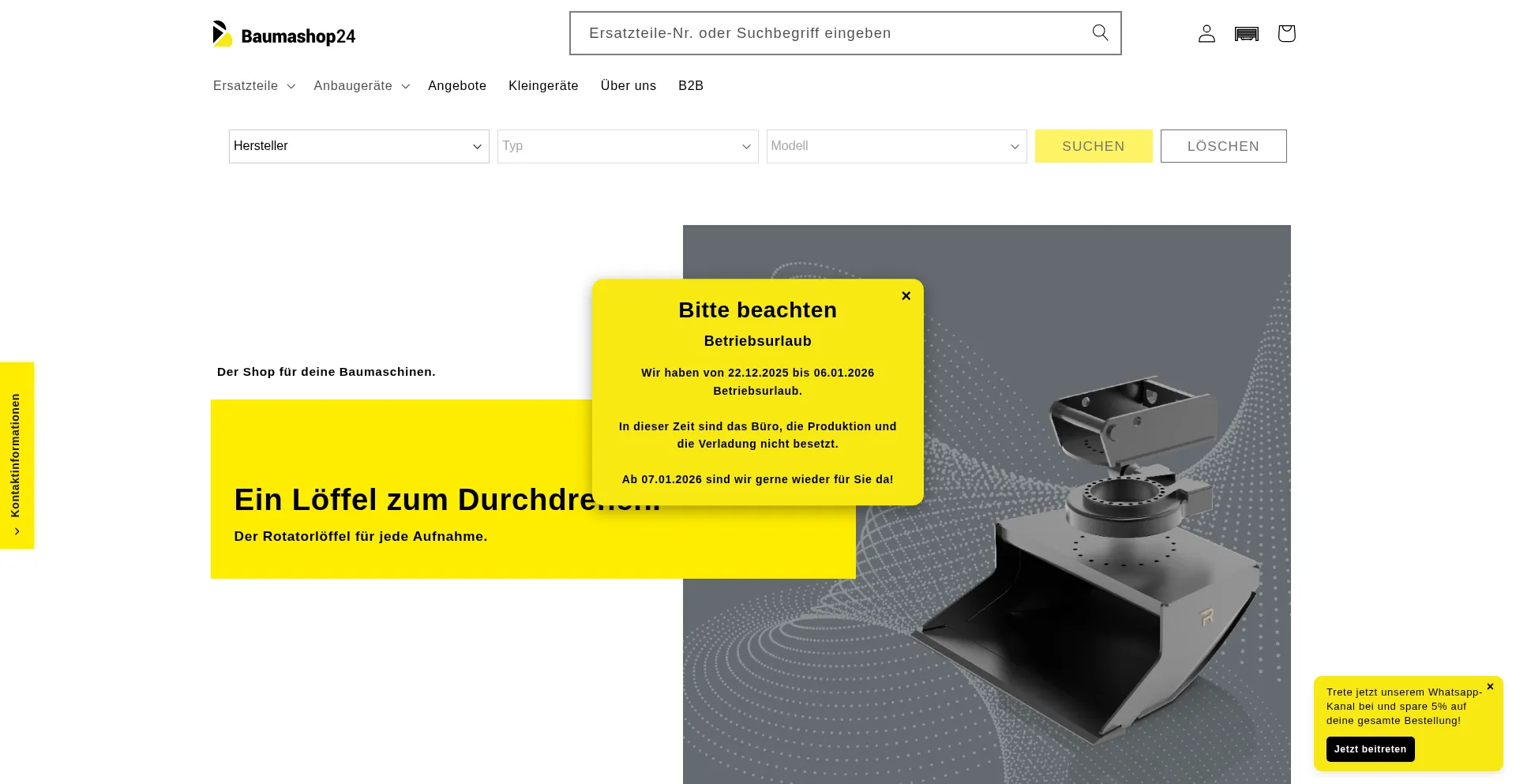Screen dimensions: 1516x784
Task: Dismiss the WhatsApp promotion banner
Action: [1490, 686]
